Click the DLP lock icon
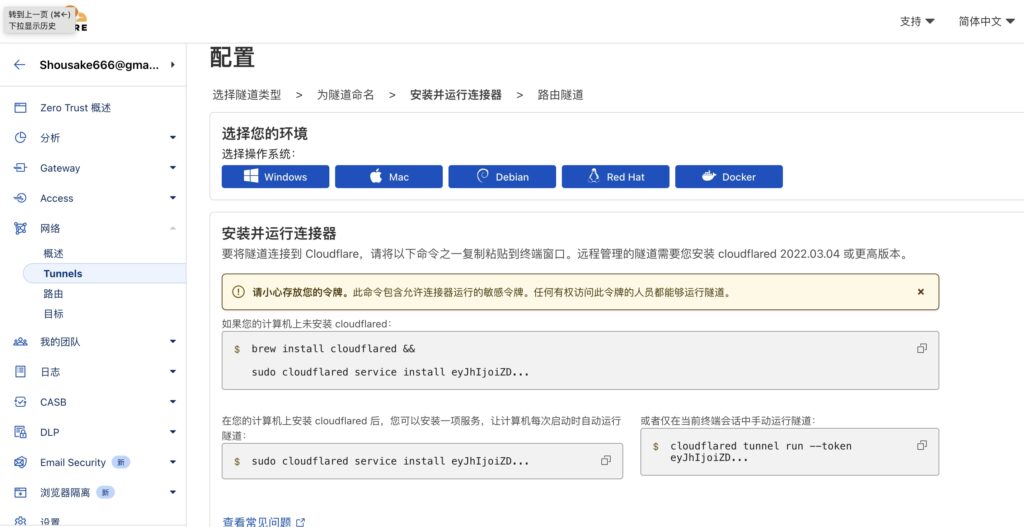1024x527 pixels. 20,432
